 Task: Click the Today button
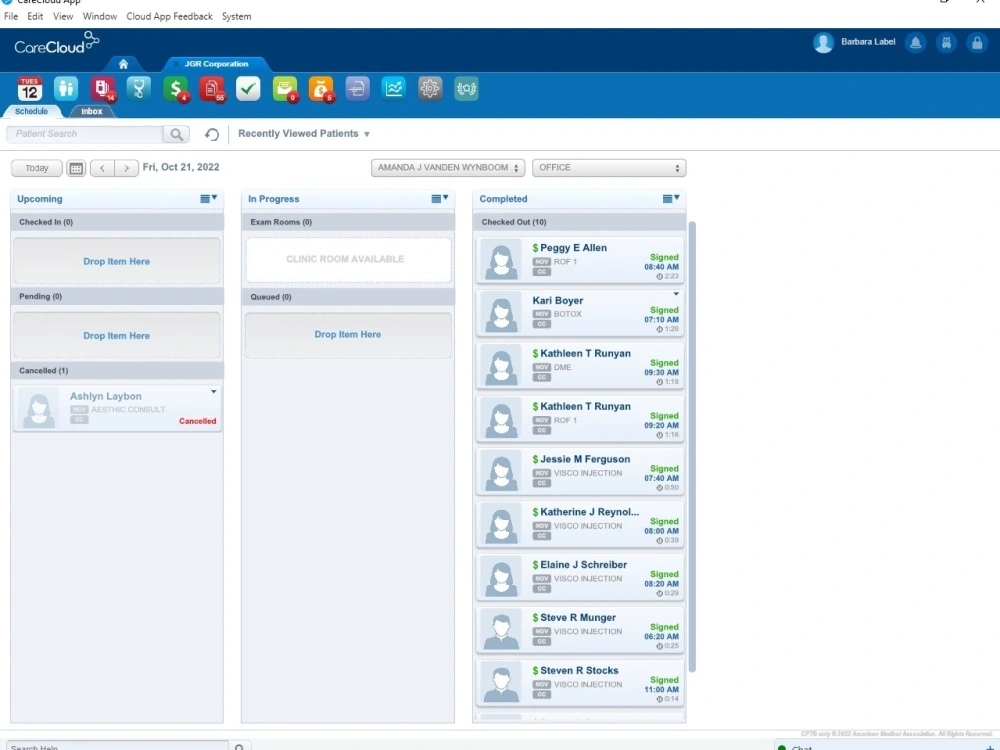(x=36, y=168)
